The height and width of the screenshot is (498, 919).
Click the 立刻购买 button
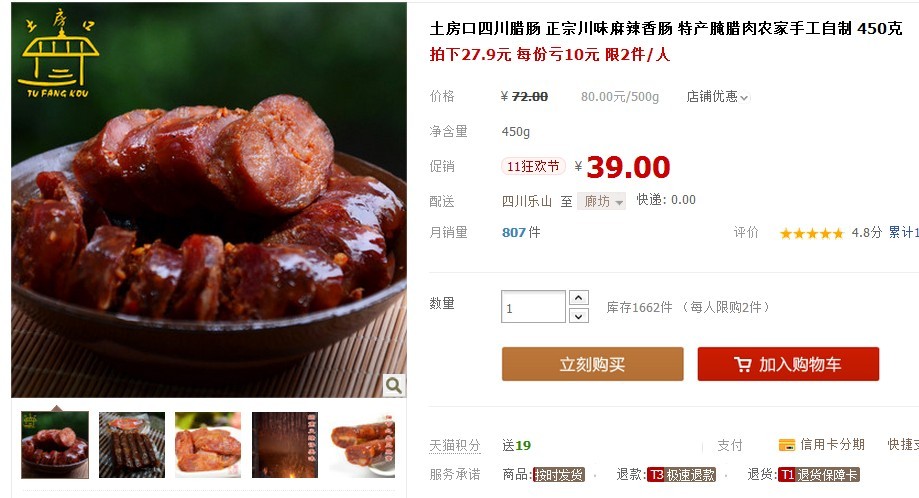(593, 364)
